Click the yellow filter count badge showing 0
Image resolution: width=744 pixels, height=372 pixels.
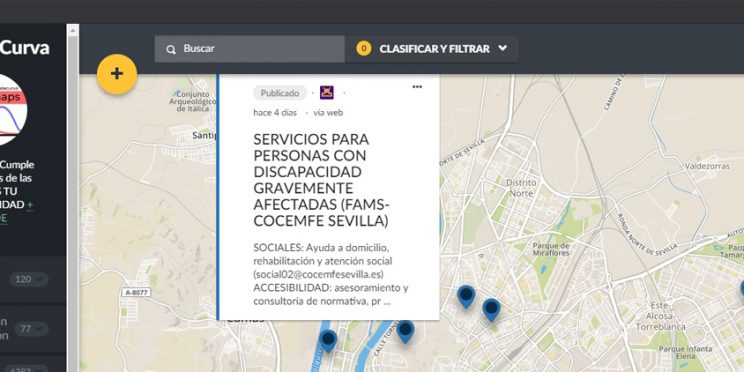(x=364, y=49)
